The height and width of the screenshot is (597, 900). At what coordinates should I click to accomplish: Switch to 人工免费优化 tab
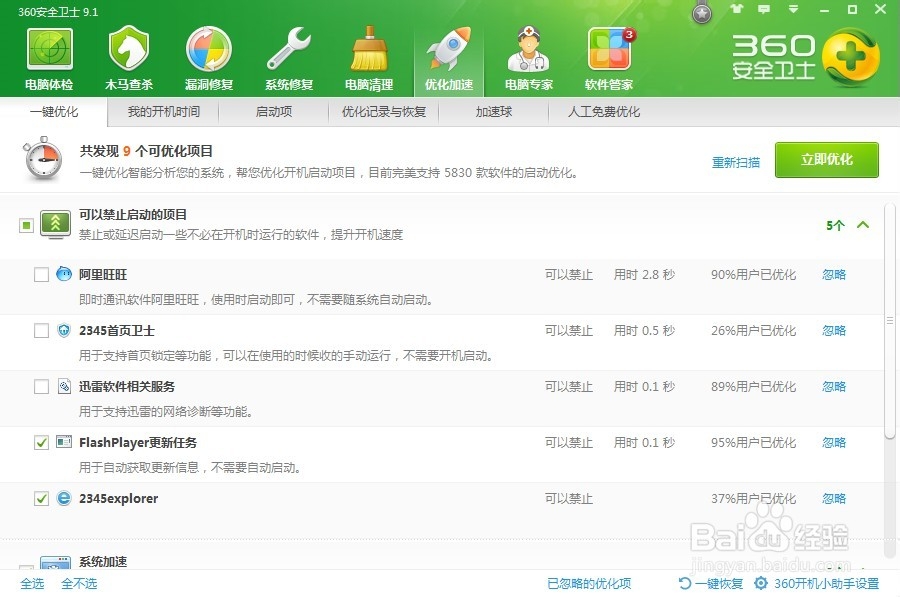[x=604, y=111]
